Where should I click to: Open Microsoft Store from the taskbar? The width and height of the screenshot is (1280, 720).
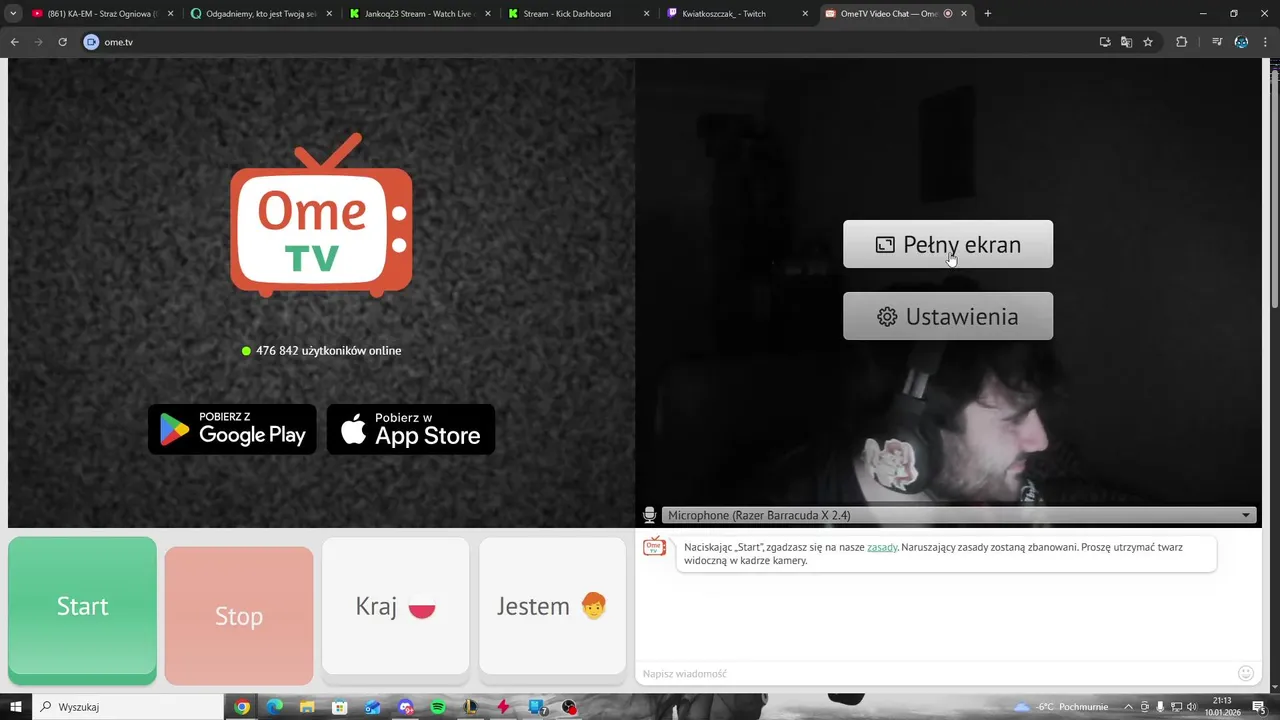coord(340,707)
